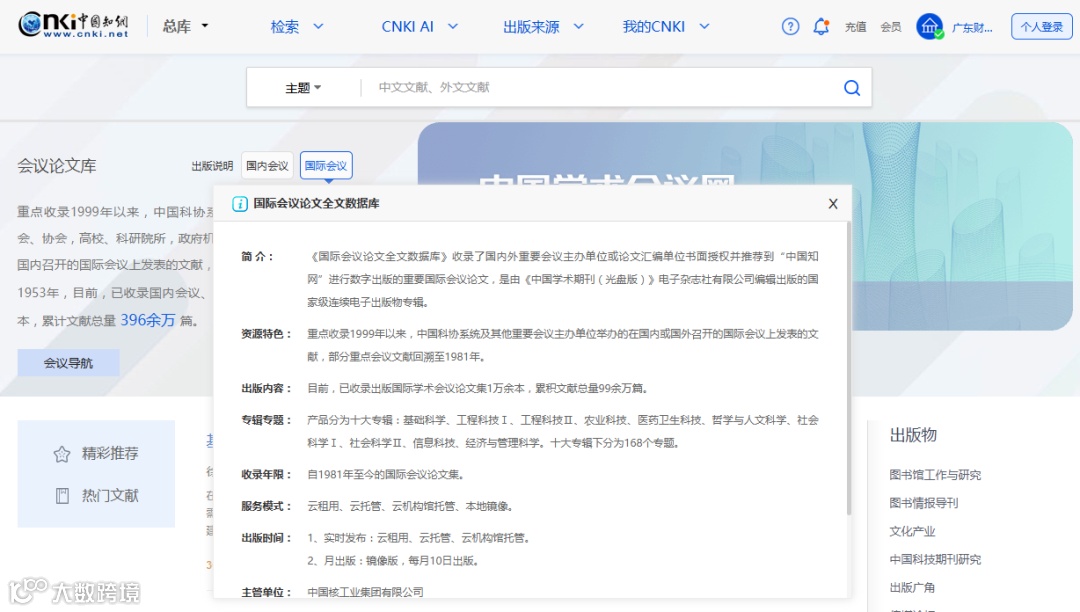Open 中国科技期刊研究 publication
The height and width of the screenshot is (612, 1080).
pyautogui.click(x=935, y=560)
